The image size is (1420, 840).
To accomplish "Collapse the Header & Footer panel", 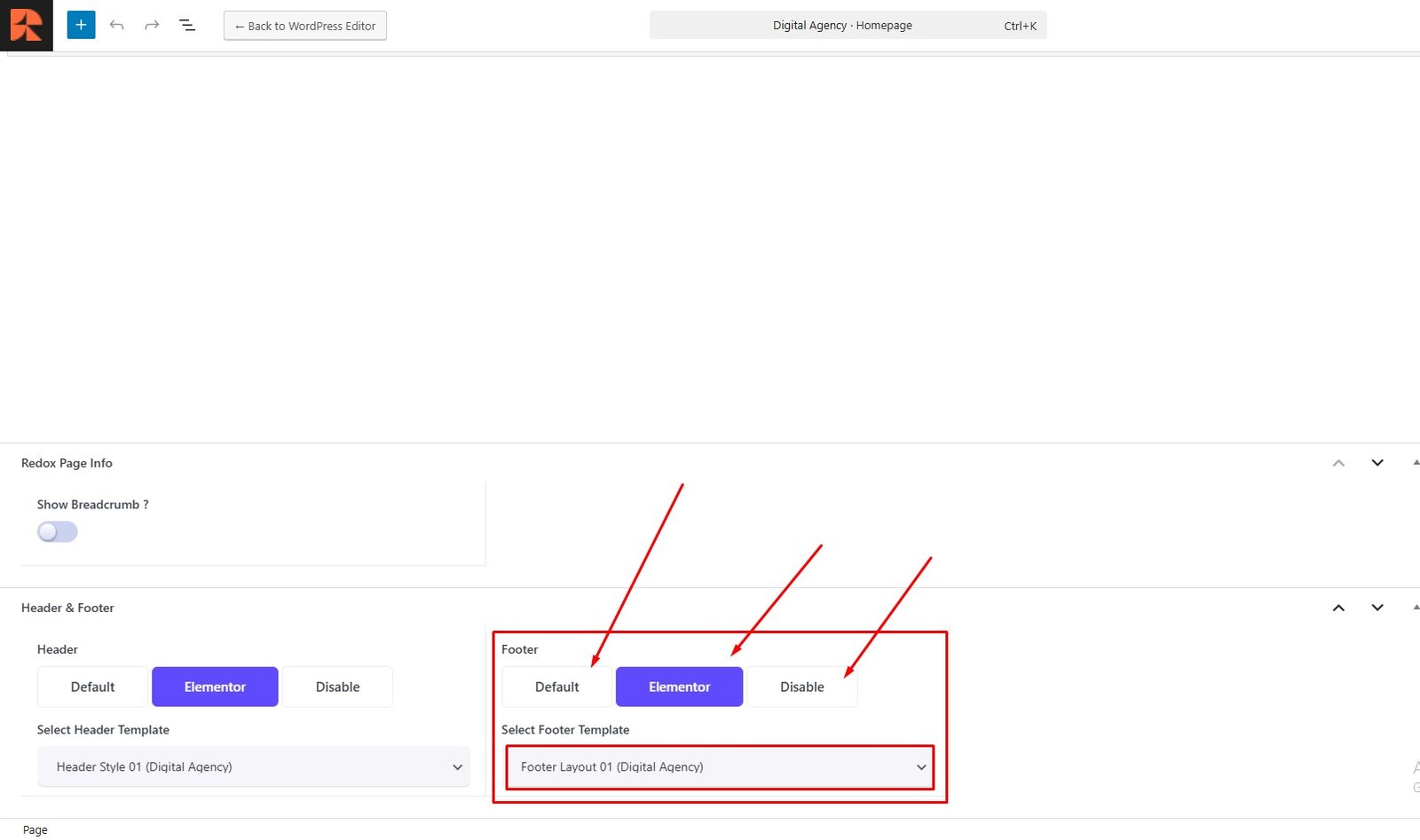I will [1415, 608].
